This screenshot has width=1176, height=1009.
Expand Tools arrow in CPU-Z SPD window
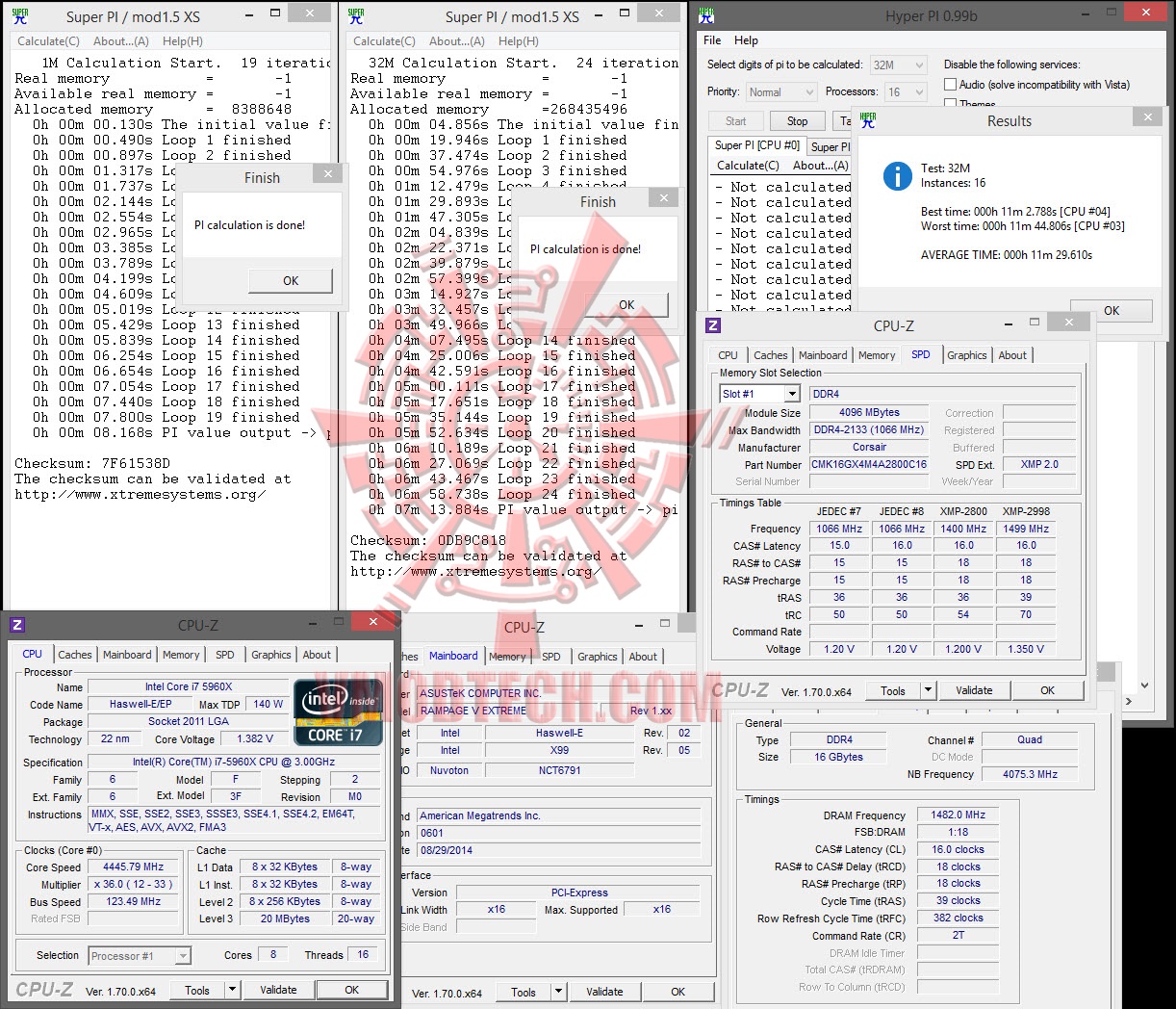tap(928, 690)
